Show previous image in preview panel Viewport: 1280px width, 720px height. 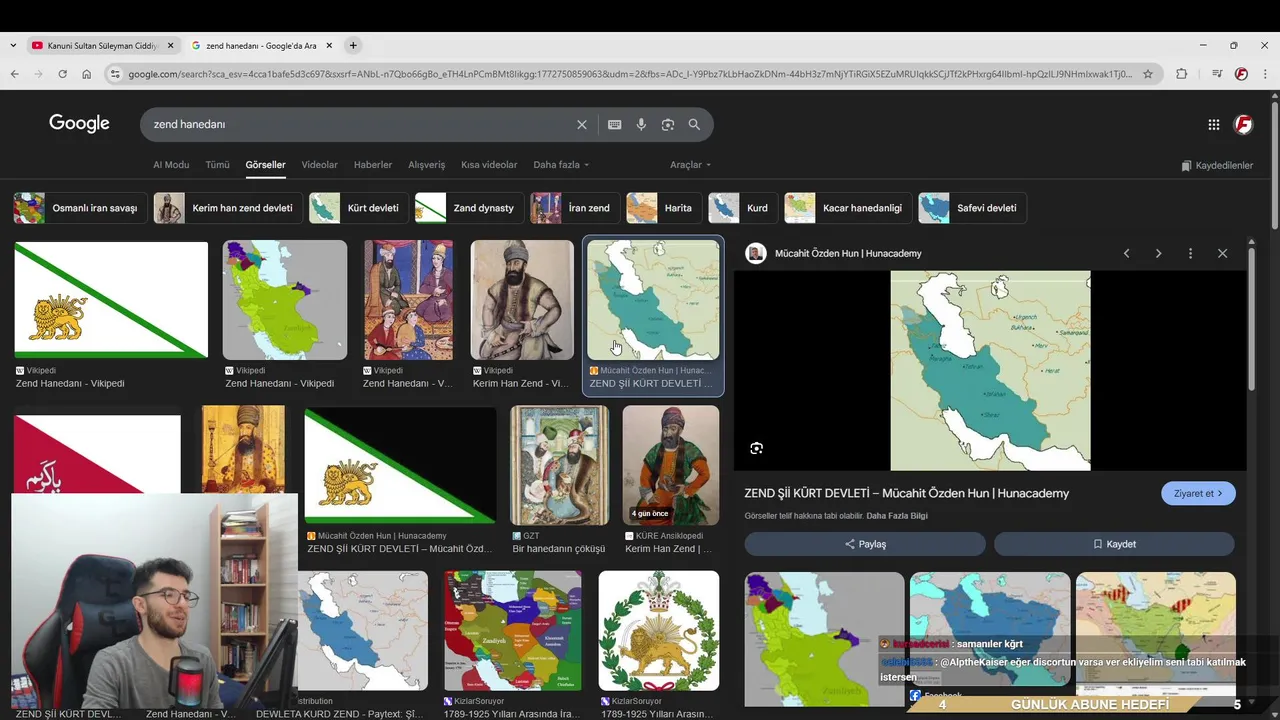(1126, 254)
